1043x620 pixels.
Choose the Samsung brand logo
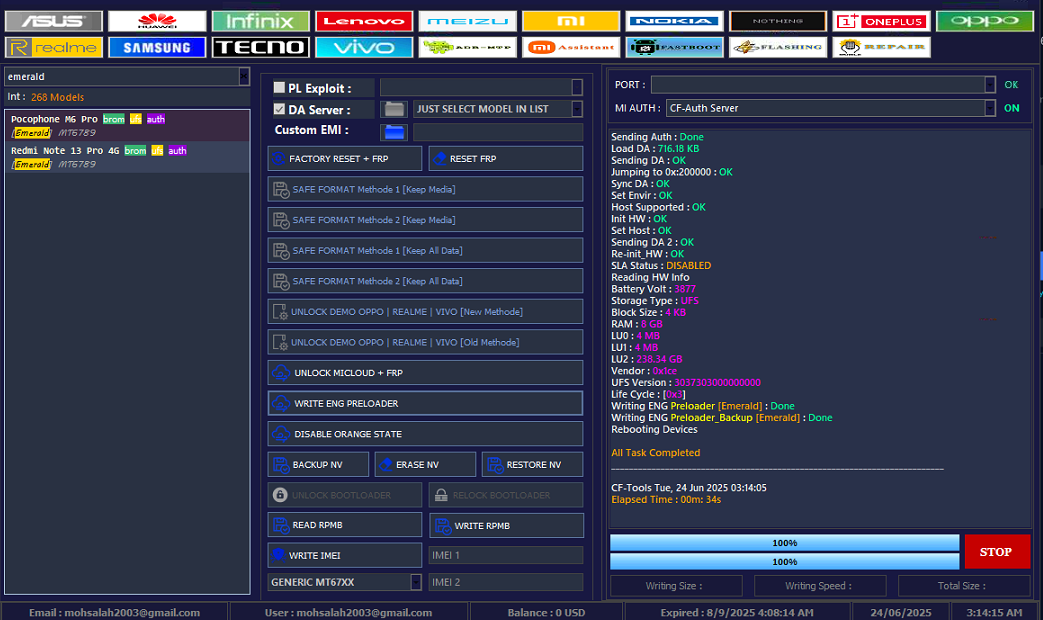pyautogui.click(x=157, y=47)
